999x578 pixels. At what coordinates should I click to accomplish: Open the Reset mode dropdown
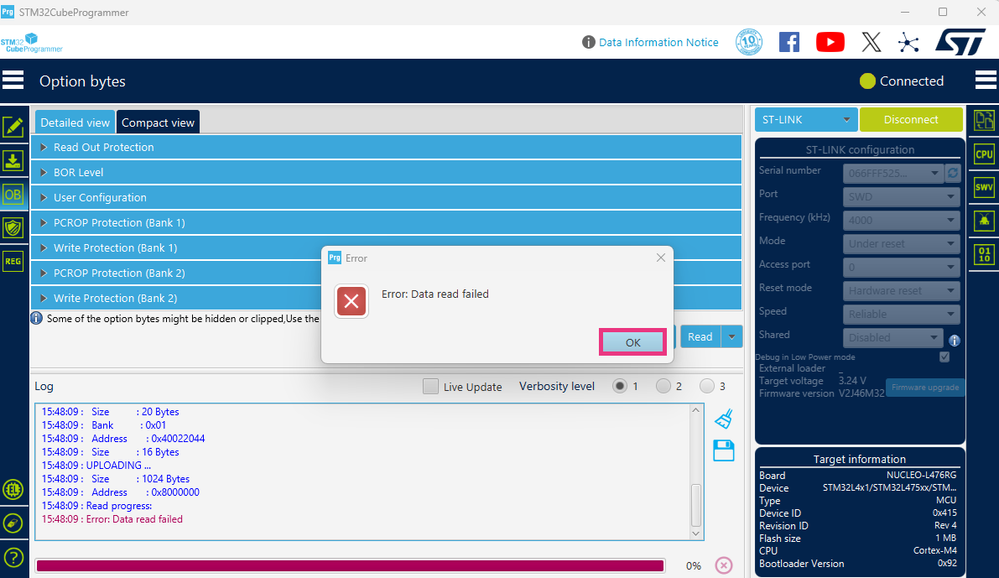tap(902, 291)
